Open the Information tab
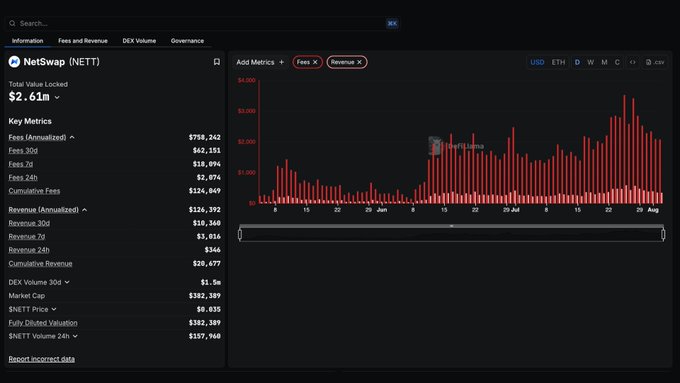The width and height of the screenshot is (680, 383). pyautogui.click(x=27, y=41)
